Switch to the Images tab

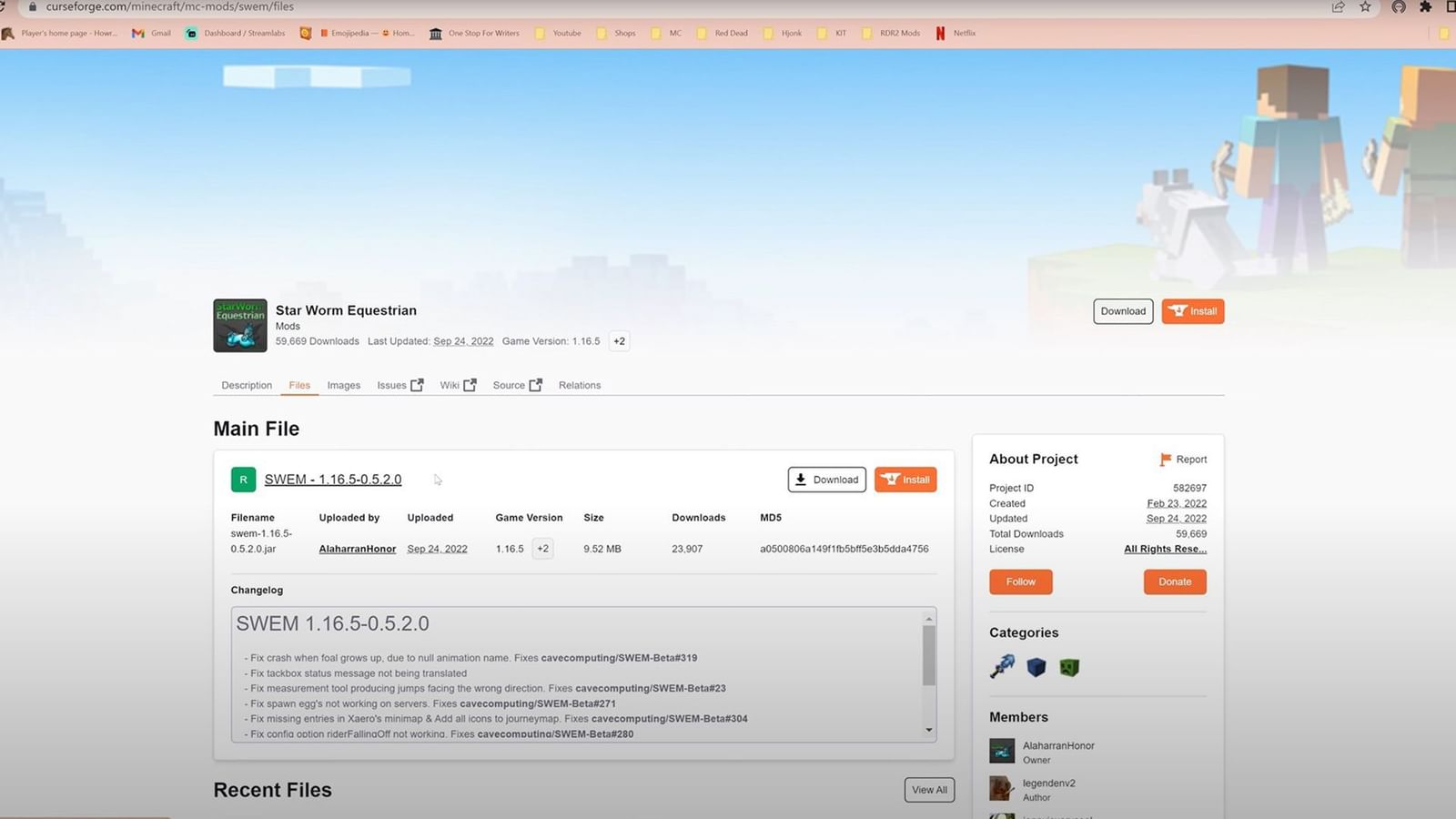click(x=343, y=385)
